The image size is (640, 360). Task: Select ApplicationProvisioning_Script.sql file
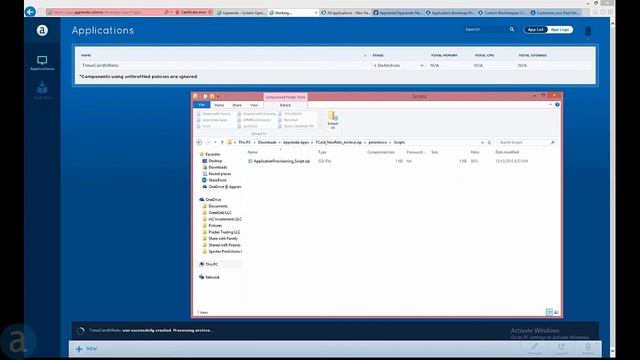tap(282, 161)
